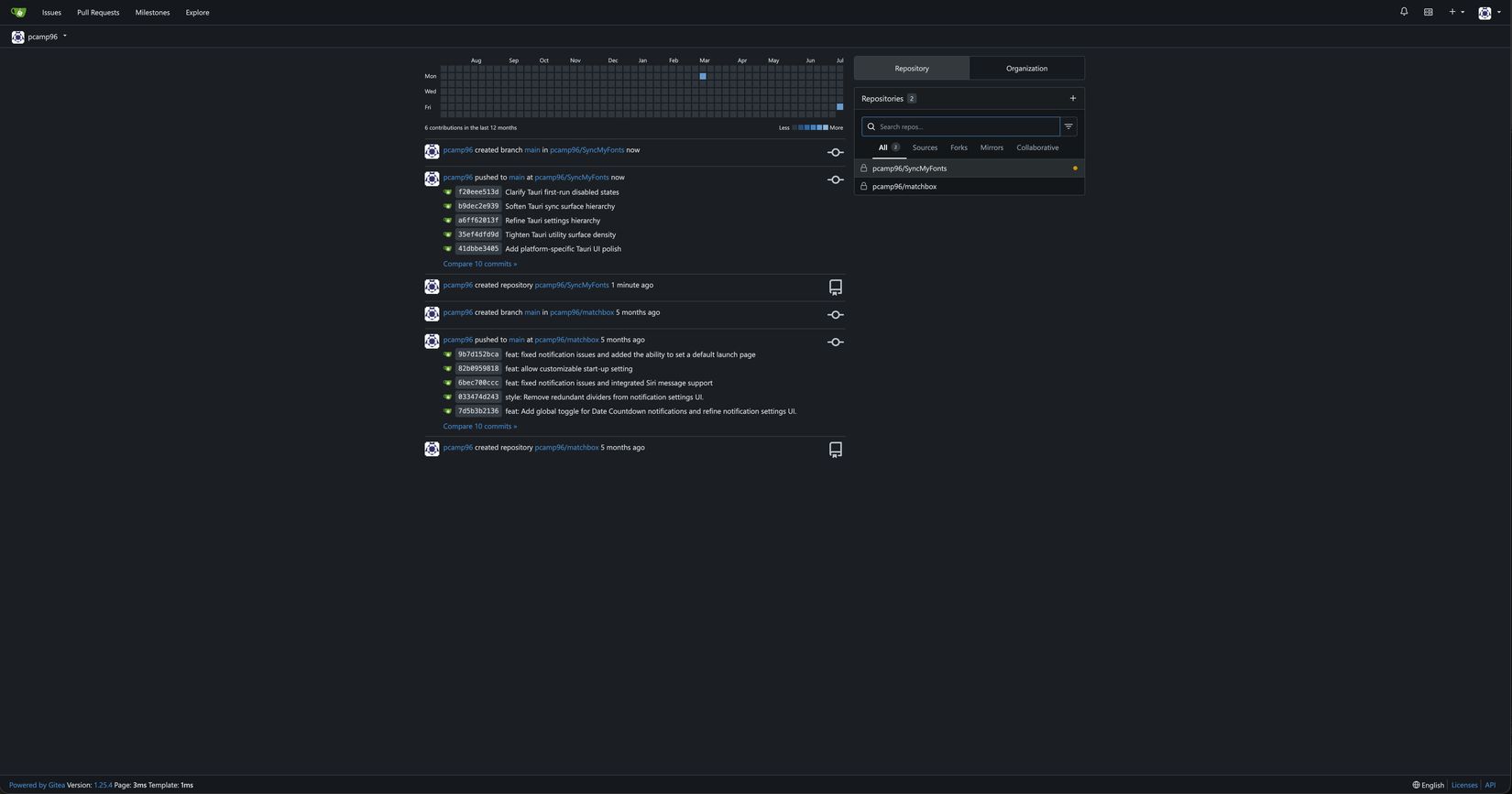Viewport: 1512px width, 794px height.
Task: Open commit a6ff62013f
Action: pyautogui.click(x=478, y=221)
